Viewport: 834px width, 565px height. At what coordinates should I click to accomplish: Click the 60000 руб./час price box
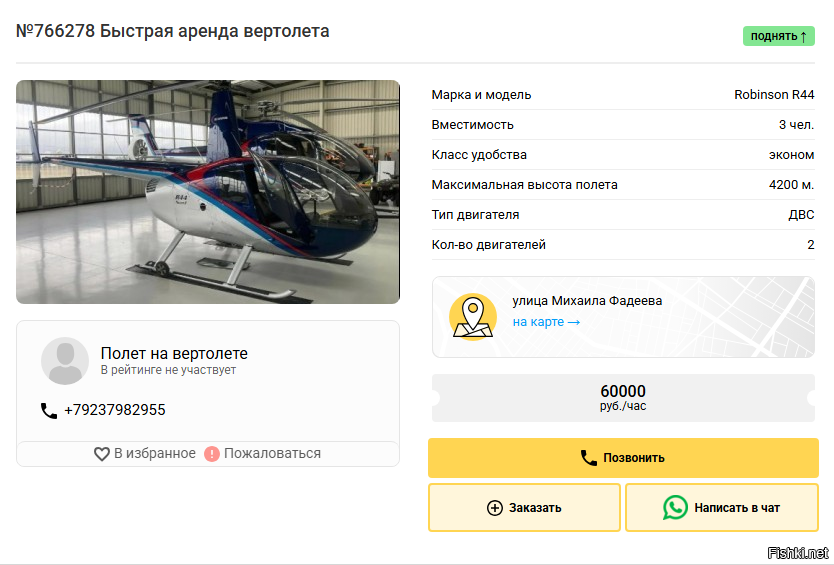(x=623, y=398)
